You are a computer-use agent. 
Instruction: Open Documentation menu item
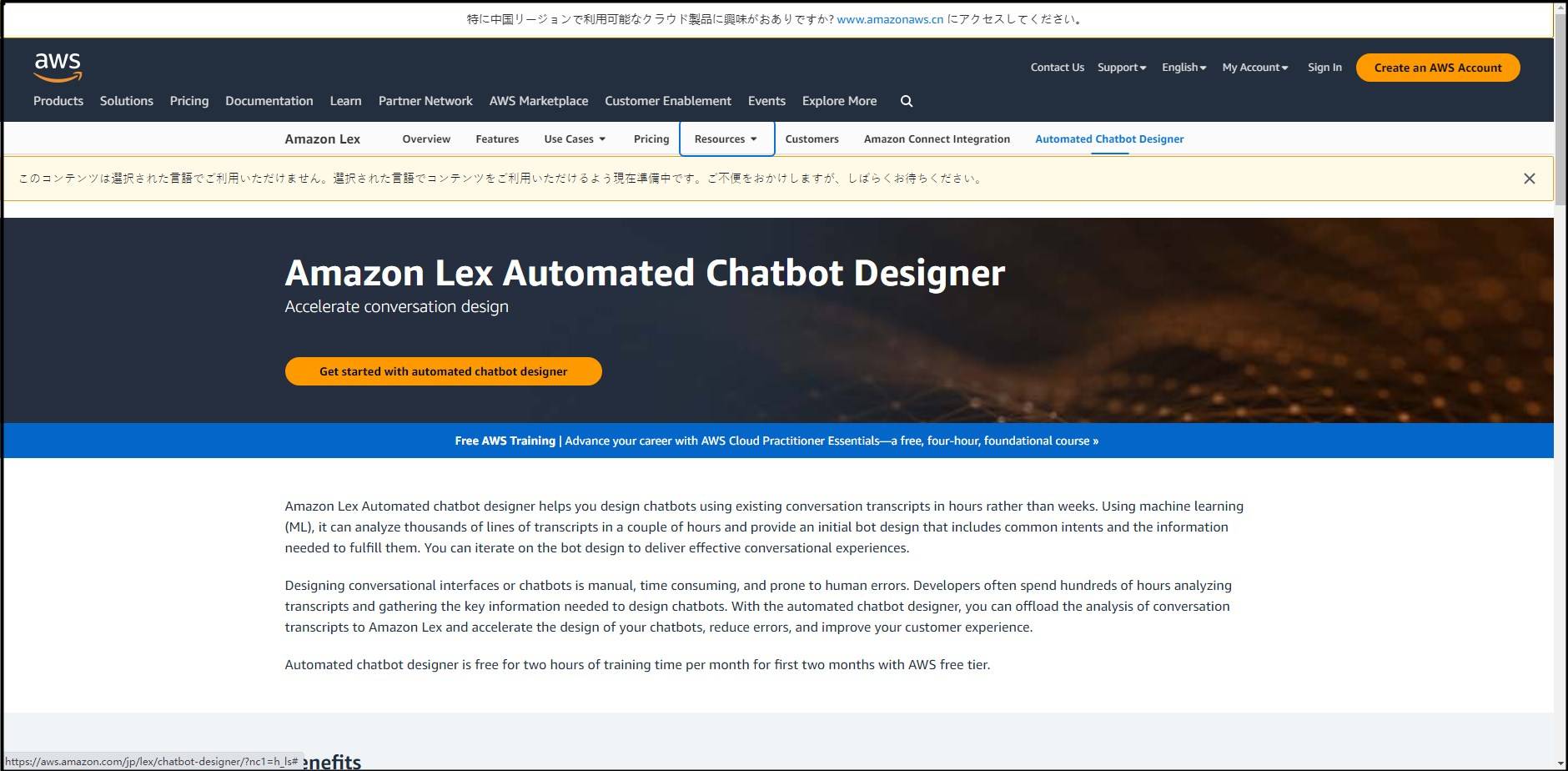click(x=269, y=101)
